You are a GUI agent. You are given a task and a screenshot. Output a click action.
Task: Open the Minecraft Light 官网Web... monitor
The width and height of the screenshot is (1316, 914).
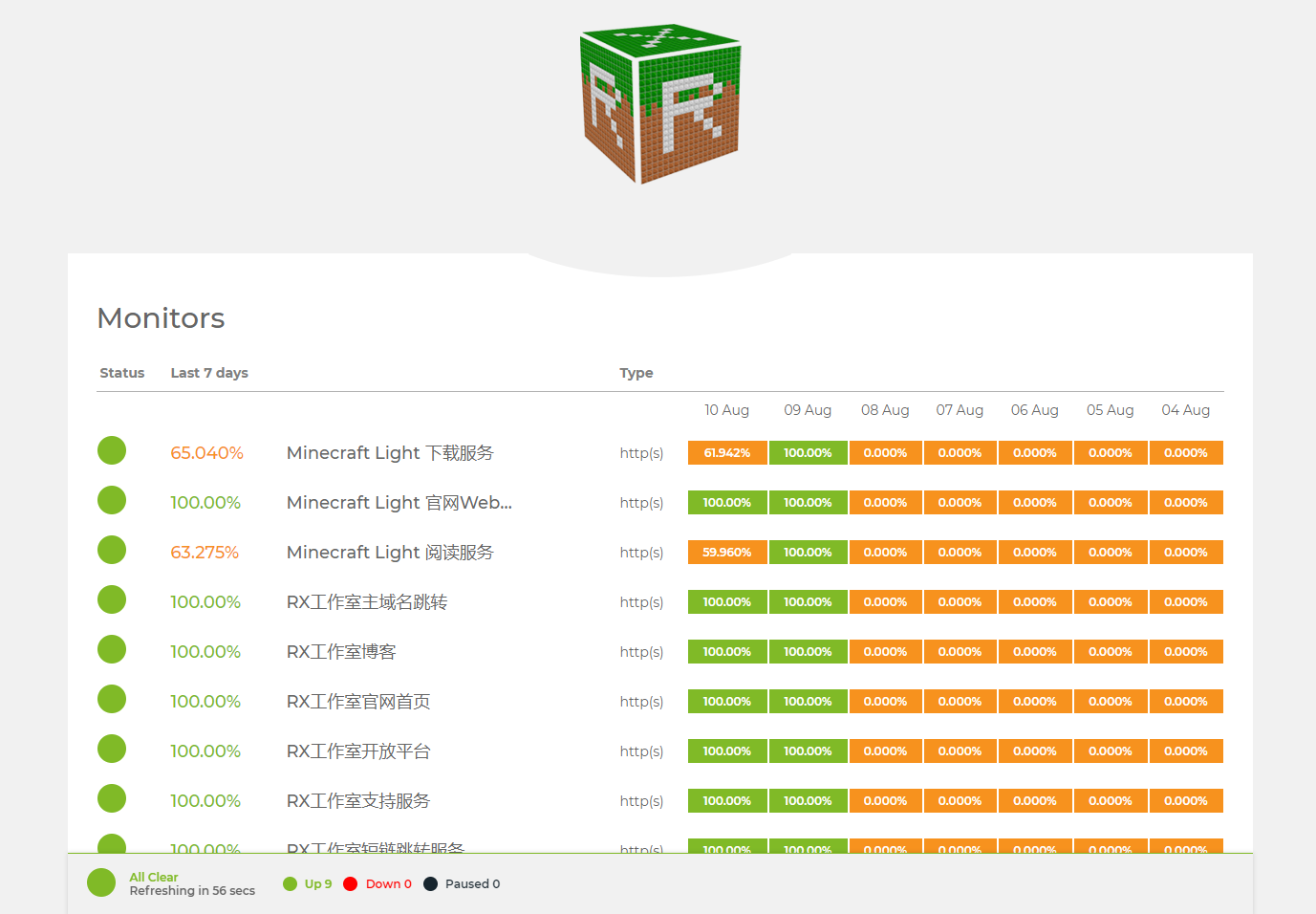399,503
